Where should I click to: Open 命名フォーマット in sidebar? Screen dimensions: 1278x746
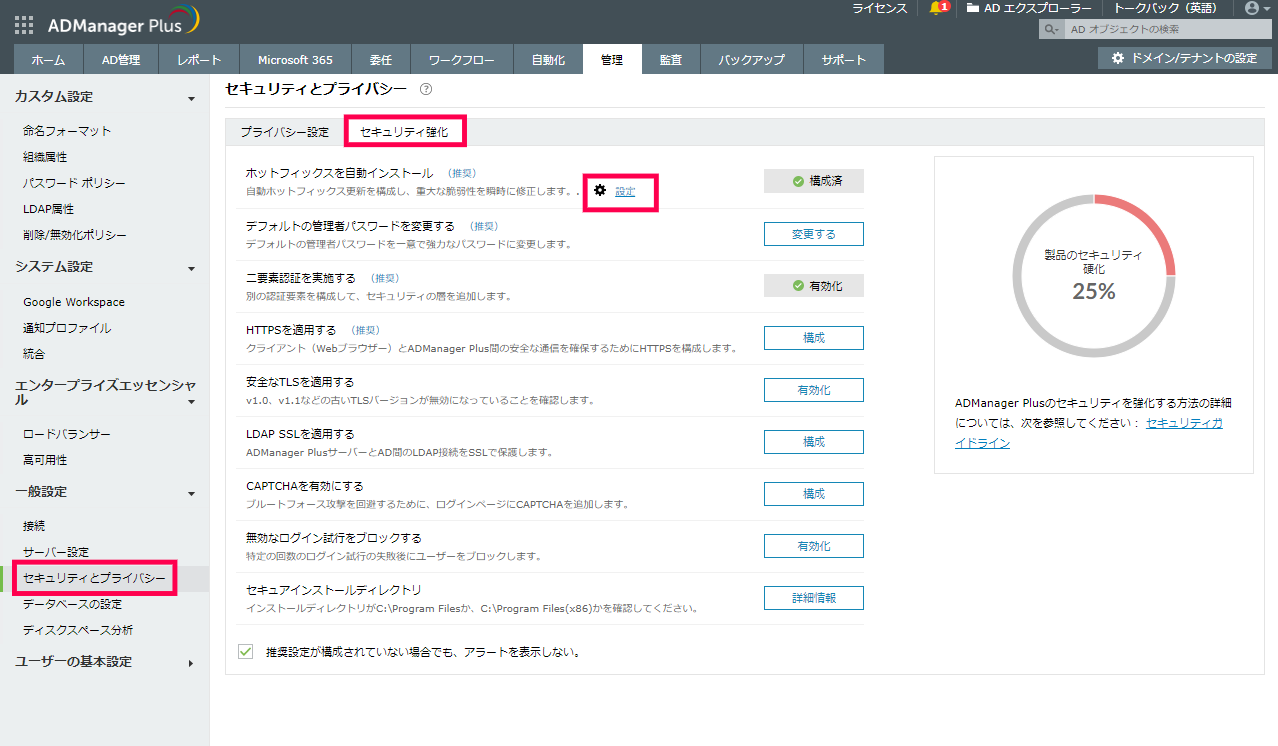tap(67, 131)
